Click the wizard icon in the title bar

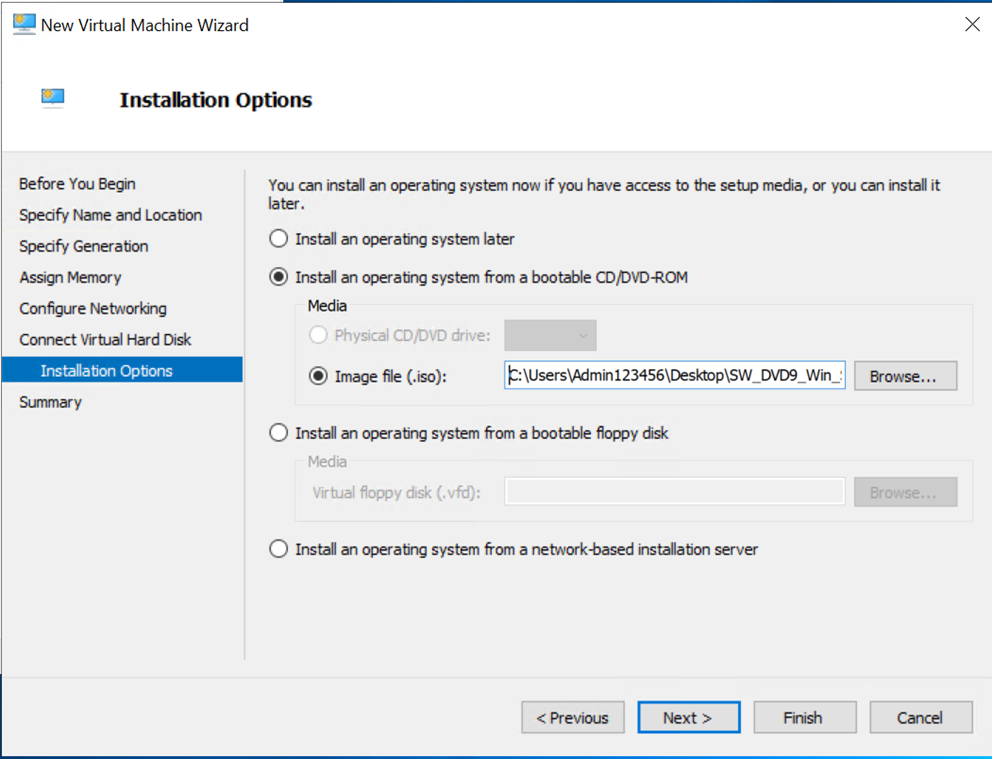22,23
